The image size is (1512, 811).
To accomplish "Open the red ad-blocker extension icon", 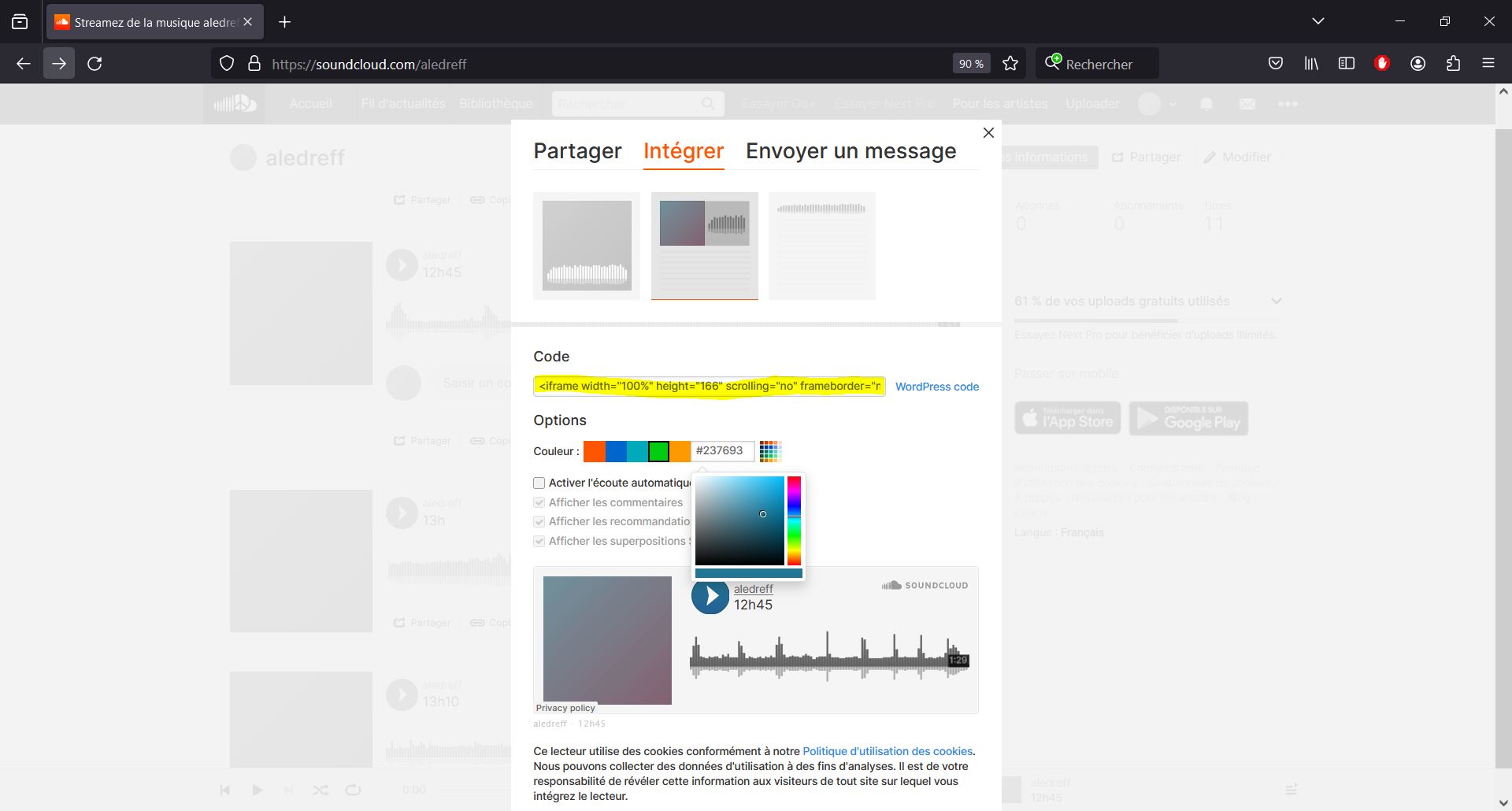I will 1382,64.
